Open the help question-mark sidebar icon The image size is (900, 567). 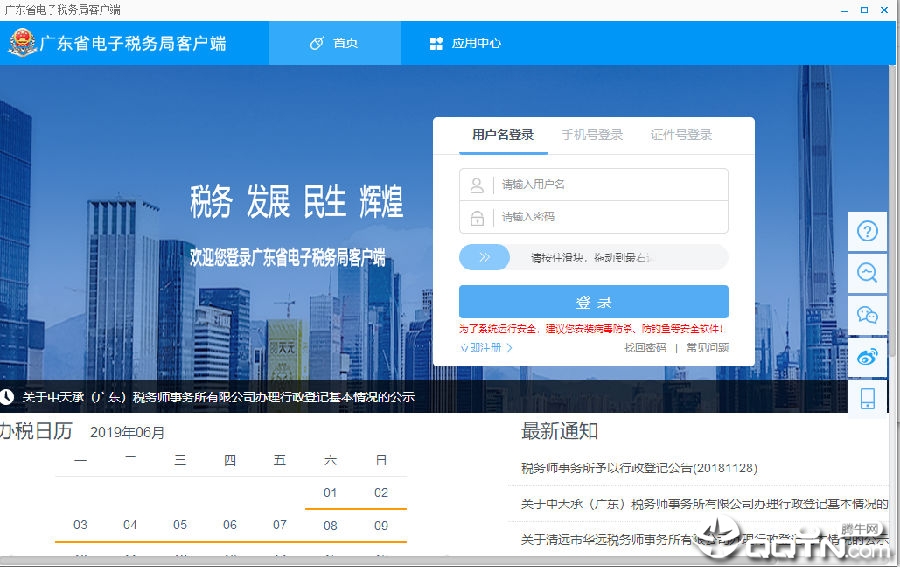(x=867, y=231)
